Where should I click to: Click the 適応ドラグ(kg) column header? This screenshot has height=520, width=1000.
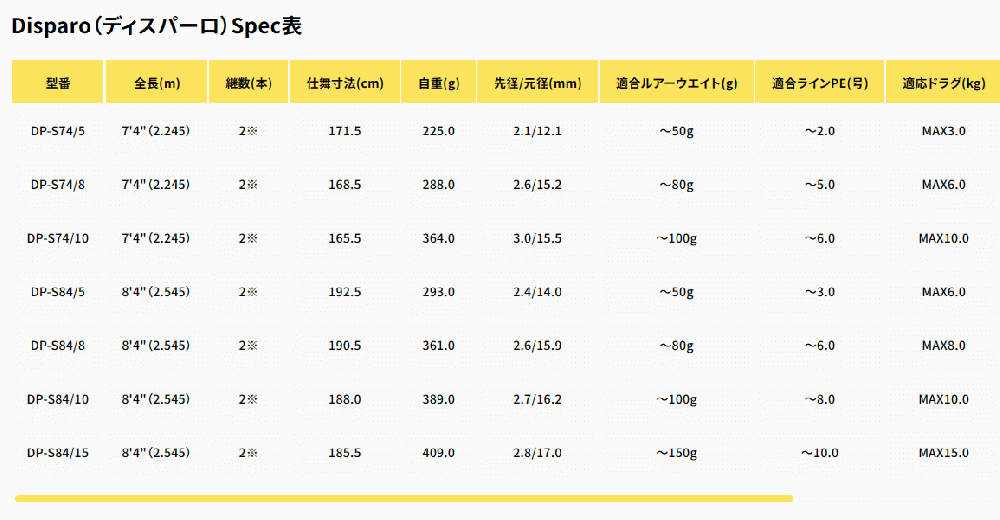[943, 82]
